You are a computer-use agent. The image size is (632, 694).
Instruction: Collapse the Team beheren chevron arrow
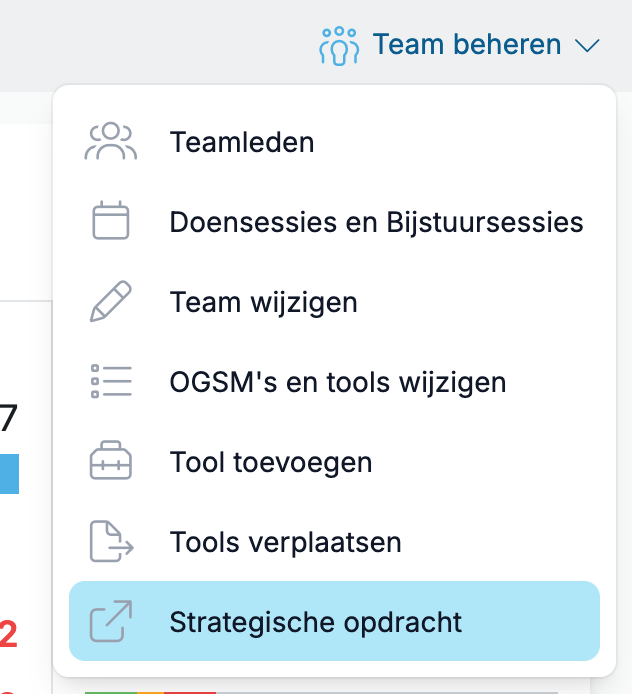pos(587,46)
